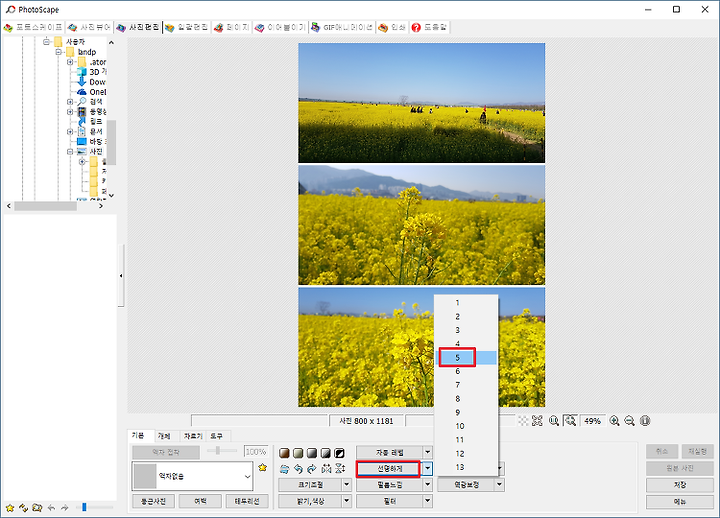Image resolution: width=720 pixels, height=518 pixels.
Task: Click the 자동 레벨 auto level button
Action: coord(389,452)
